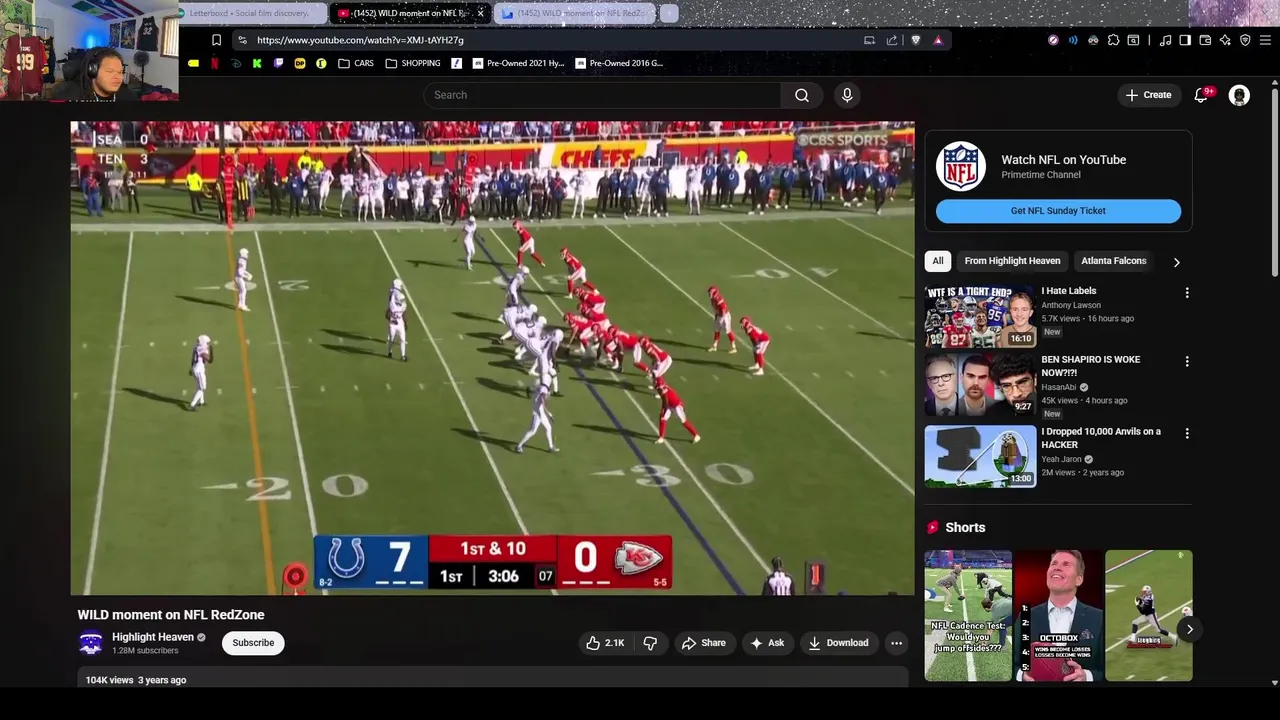
Task: Open Highlight Heaven channel name link
Action: pyautogui.click(x=152, y=637)
